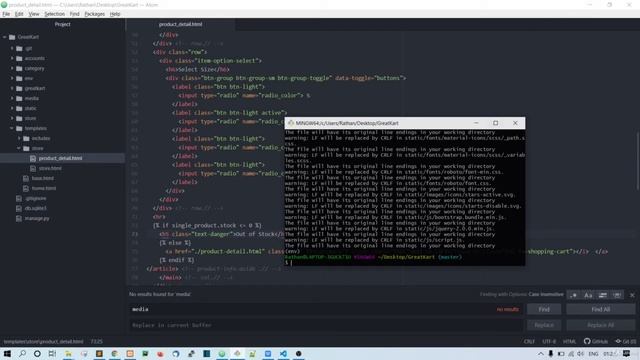The image size is (640, 360).
Task: Click the Replace button
Action: [x=544, y=325]
